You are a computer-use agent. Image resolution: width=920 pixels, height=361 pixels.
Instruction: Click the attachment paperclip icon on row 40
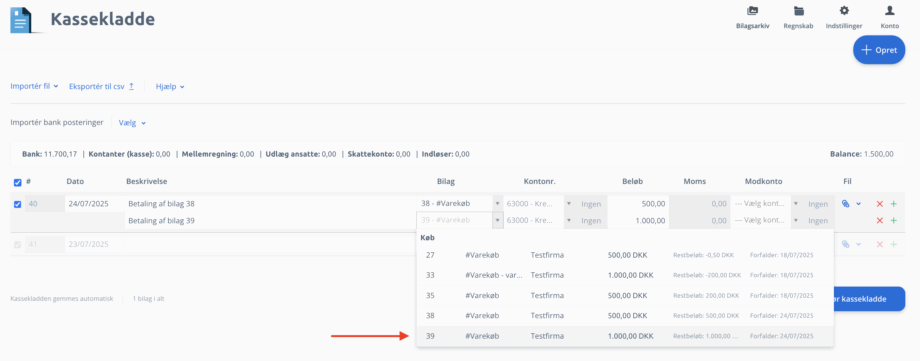point(845,204)
